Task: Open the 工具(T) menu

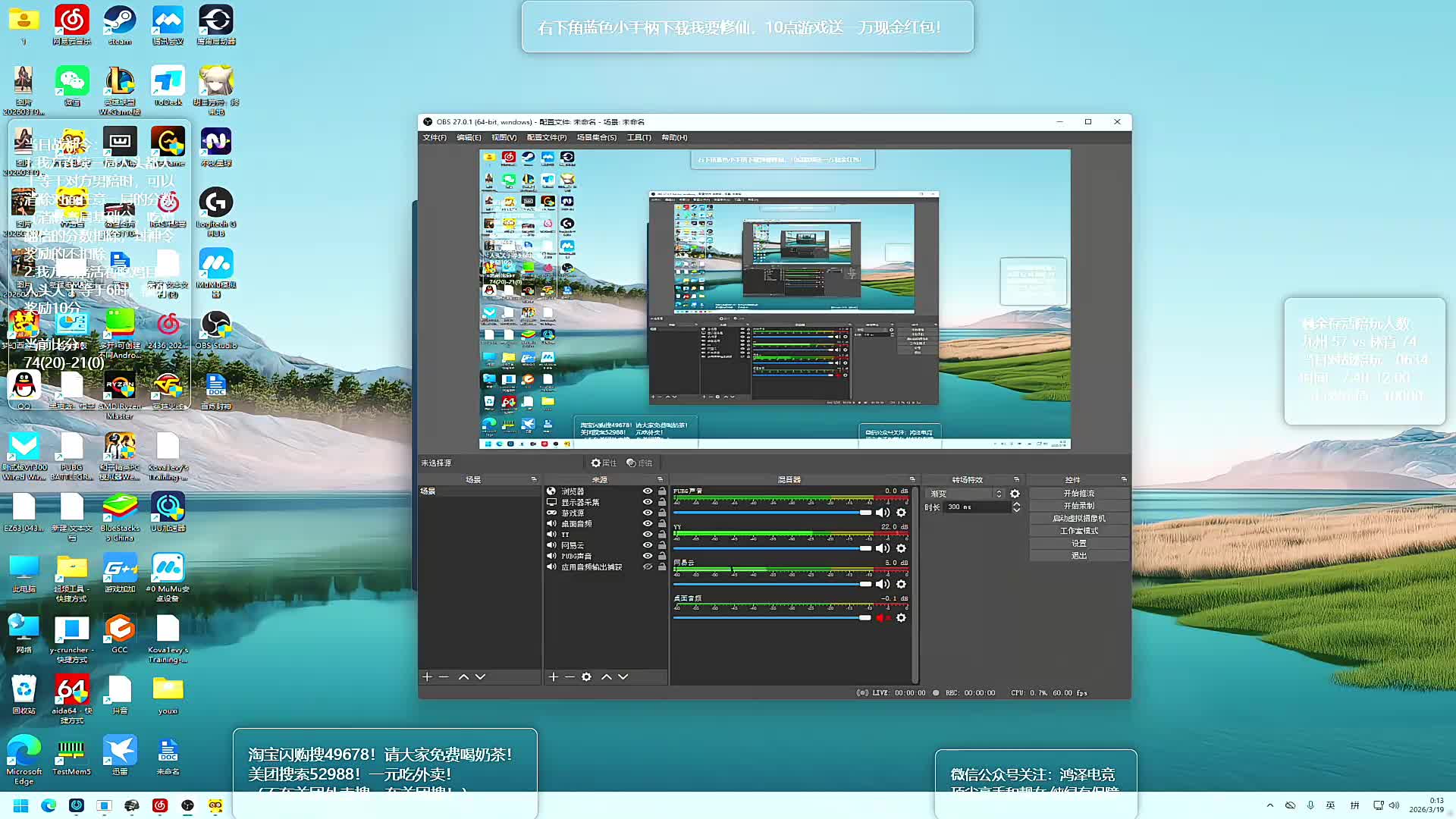Action: (639, 137)
